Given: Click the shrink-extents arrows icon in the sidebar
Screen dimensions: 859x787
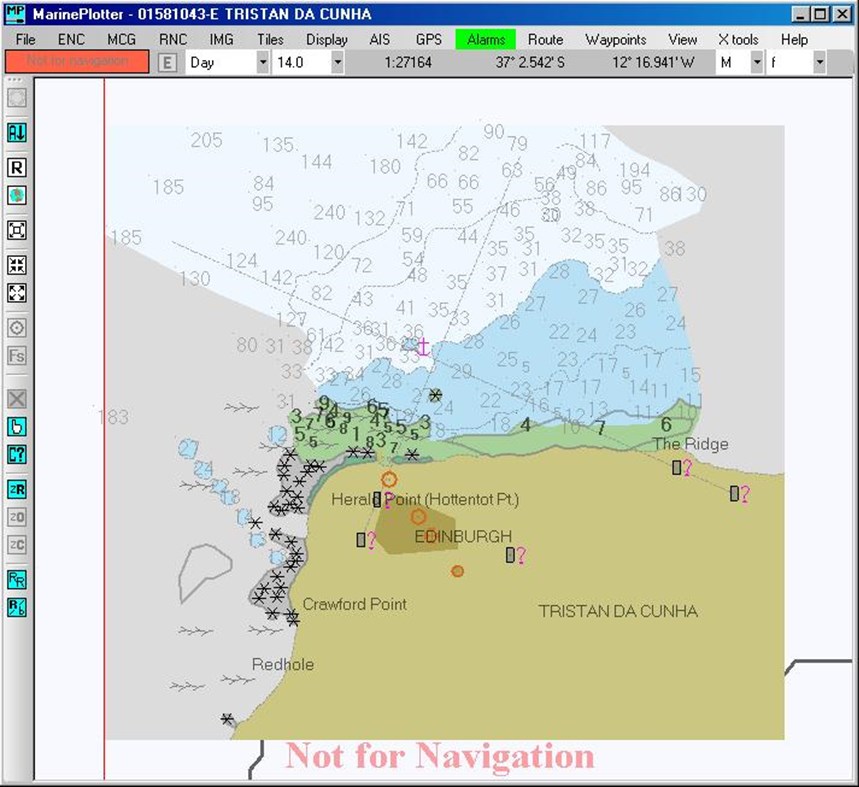Looking at the screenshot, I should coord(15,264).
